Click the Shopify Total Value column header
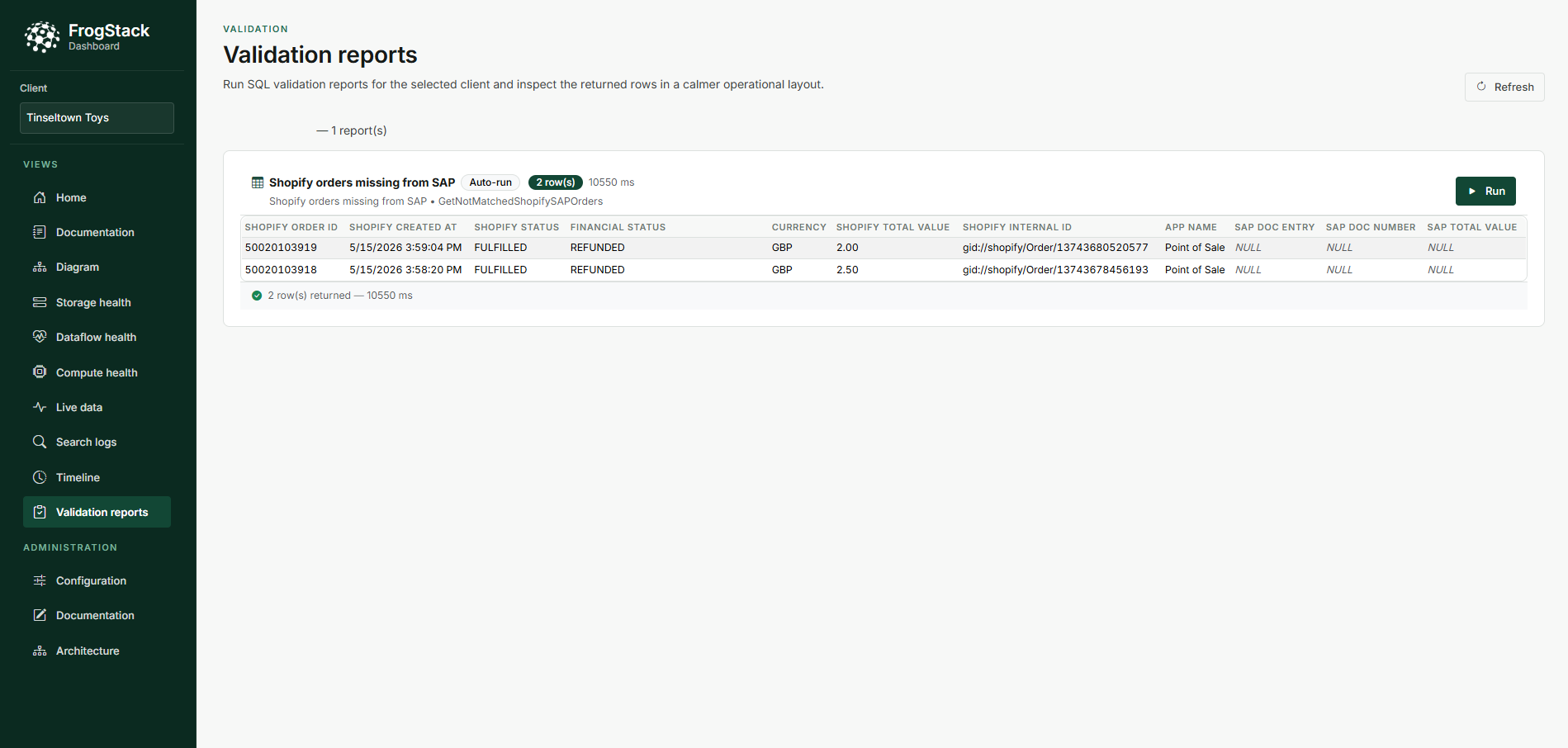 (x=893, y=227)
